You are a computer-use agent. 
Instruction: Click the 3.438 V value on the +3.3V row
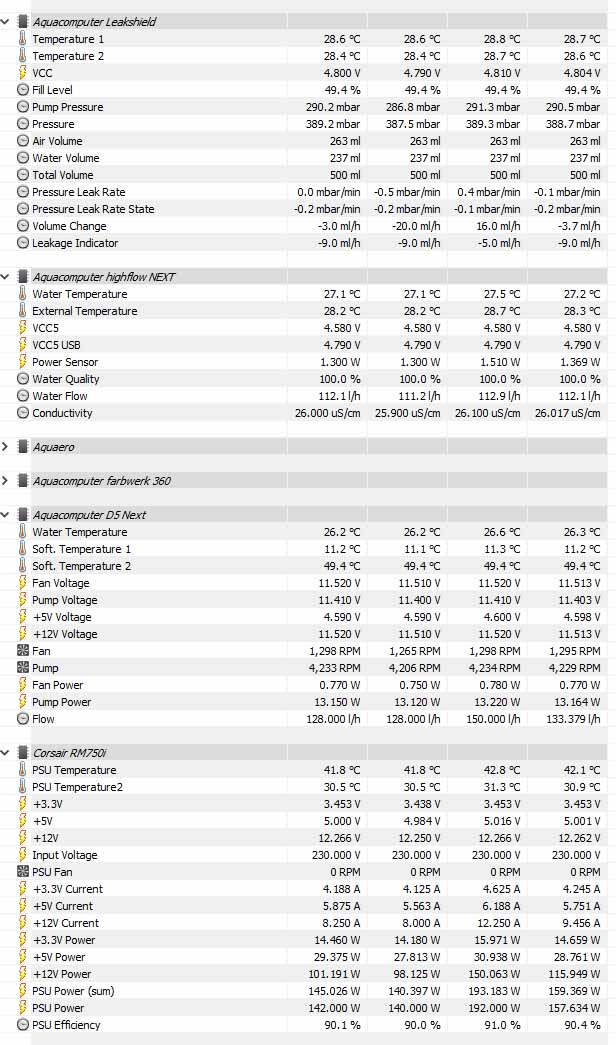[x=421, y=804]
